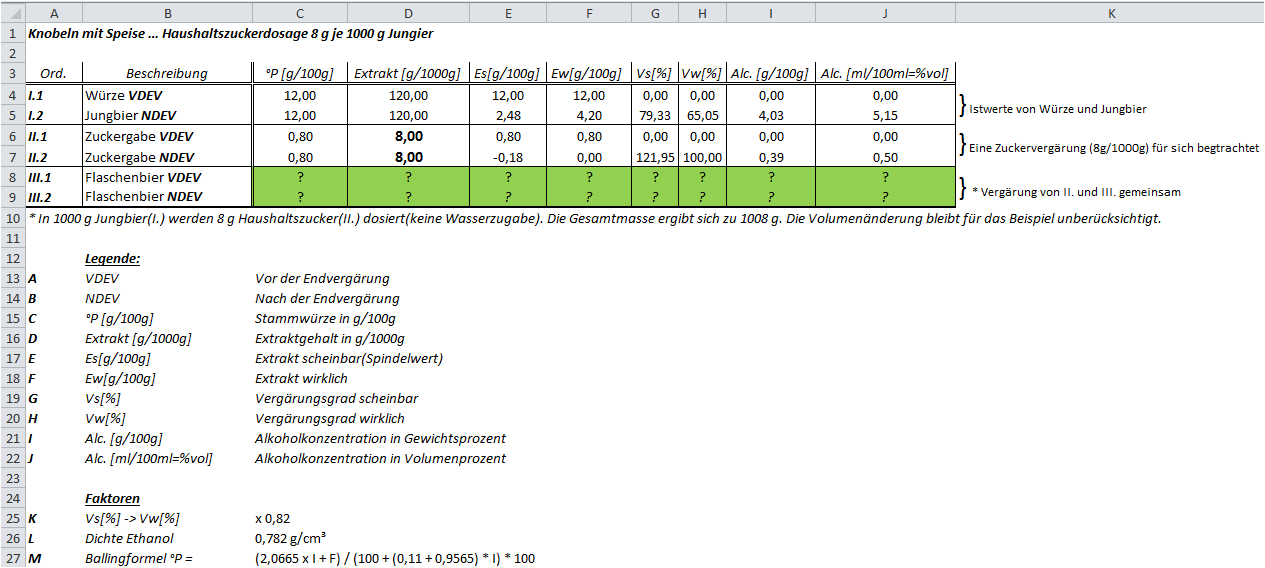
Task: Select the 'Flaschenbier NDEV' description cell
Action: pyautogui.click(x=167, y=197)
